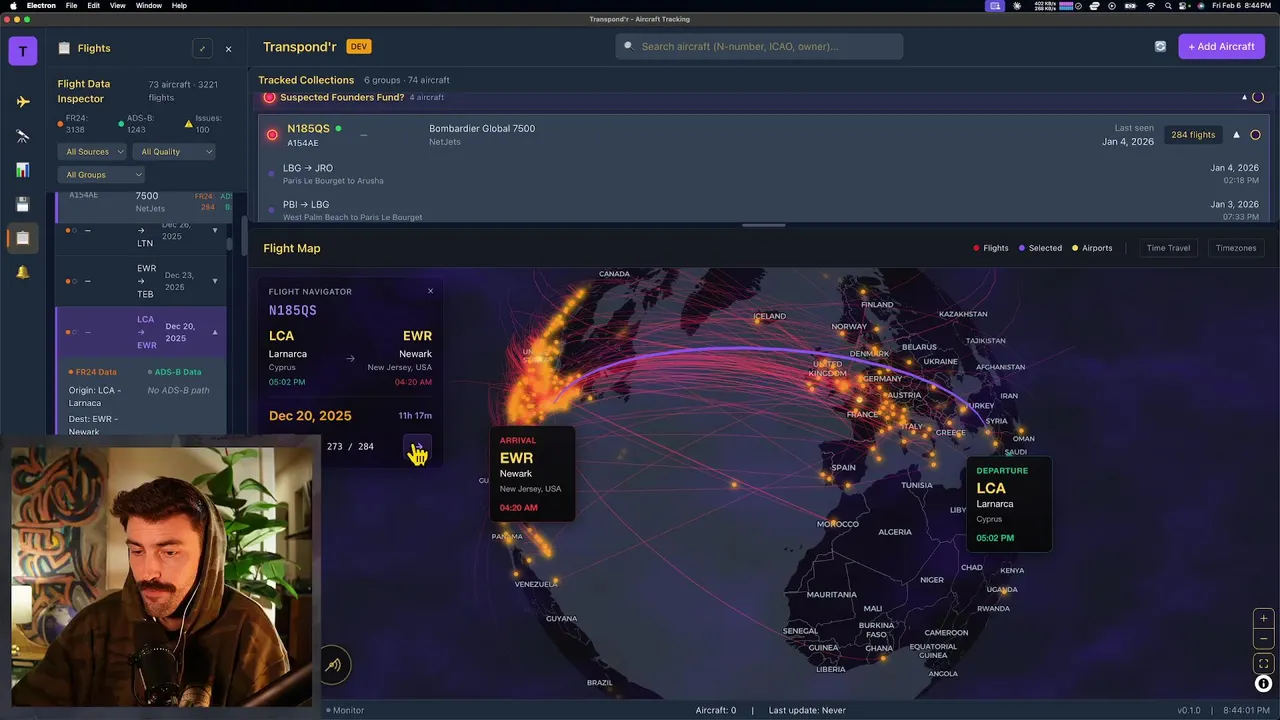1280x720 pixels.
Task: Open the Help menu
Action: 179,6
